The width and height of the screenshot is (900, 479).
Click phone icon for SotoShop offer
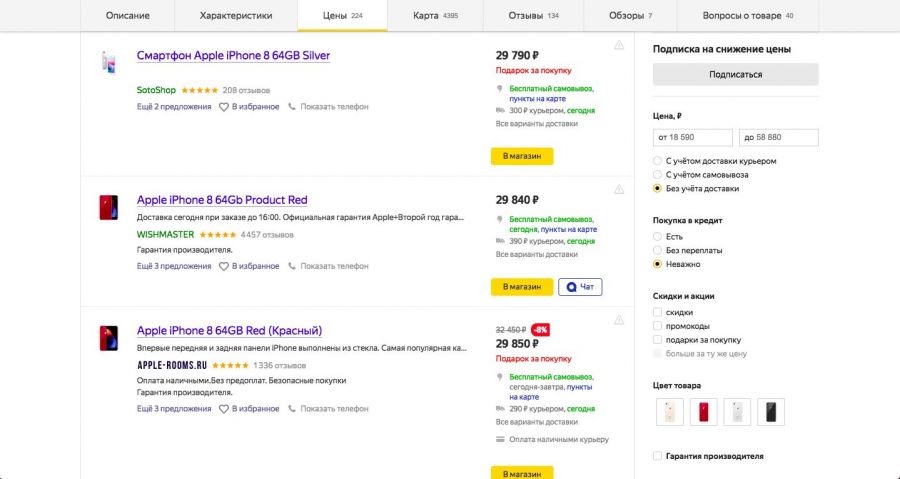292,107
